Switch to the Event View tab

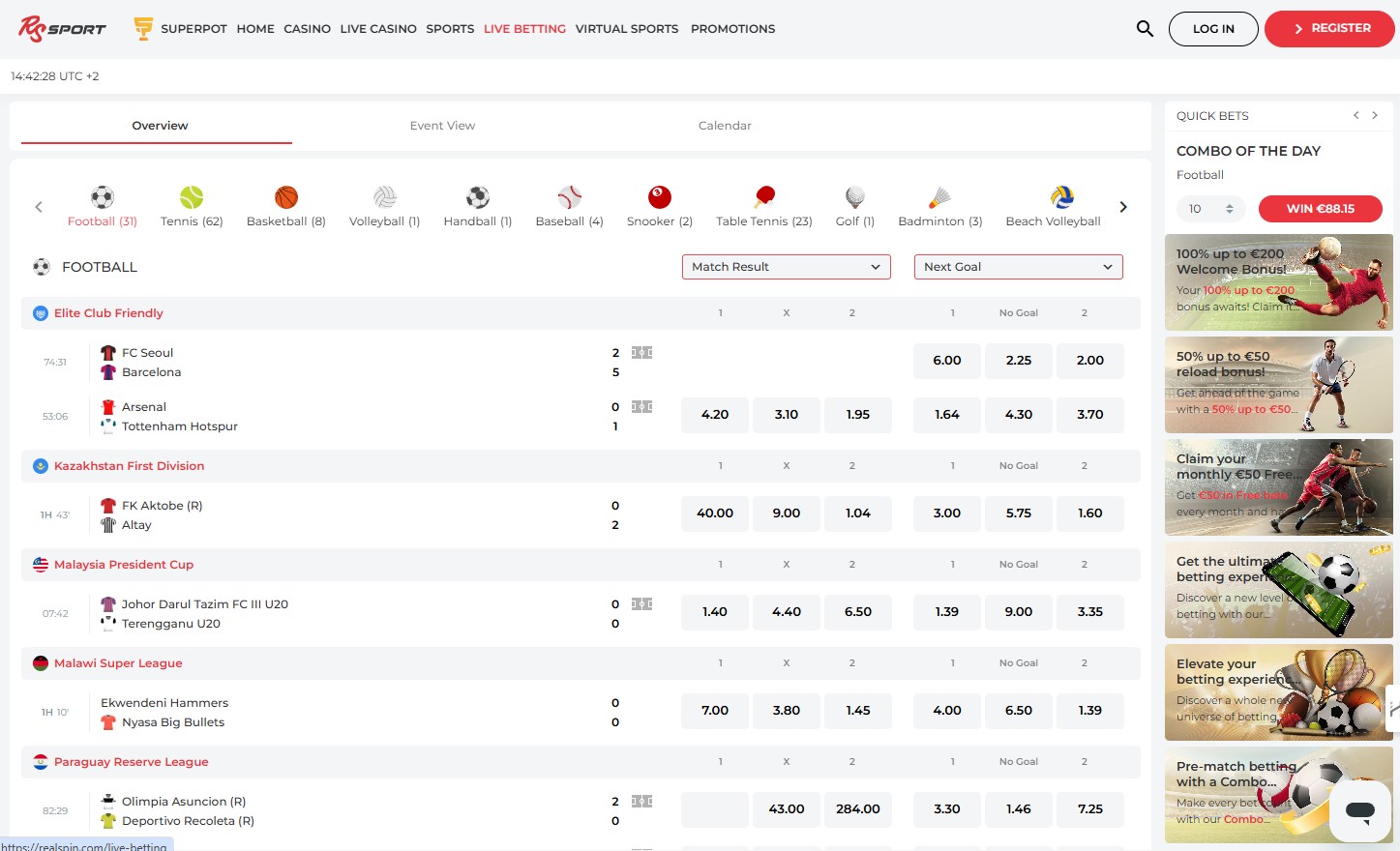[442, 126]
